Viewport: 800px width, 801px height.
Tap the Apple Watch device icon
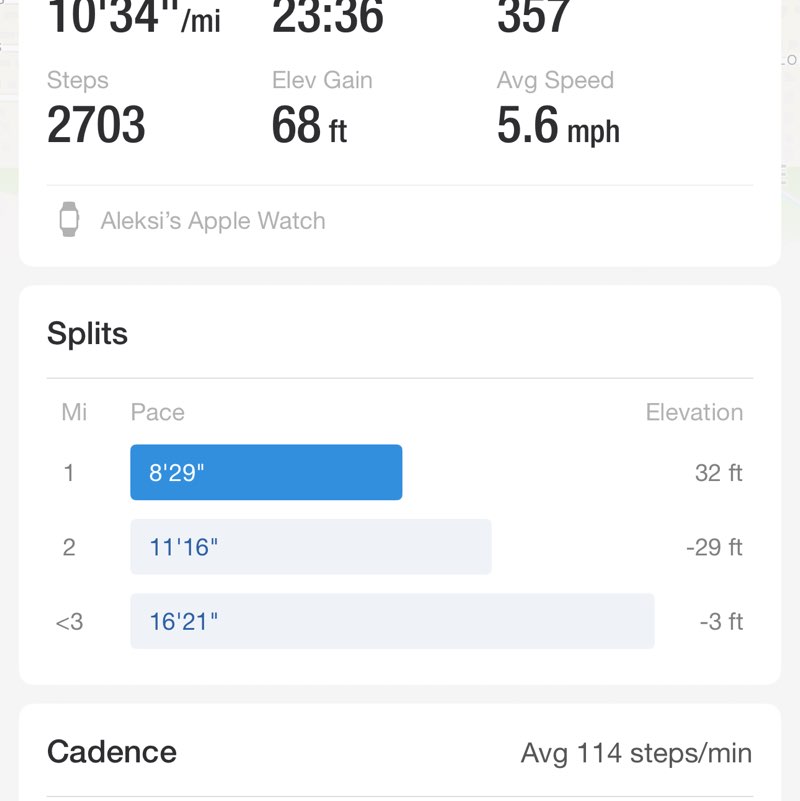[69, 220]
